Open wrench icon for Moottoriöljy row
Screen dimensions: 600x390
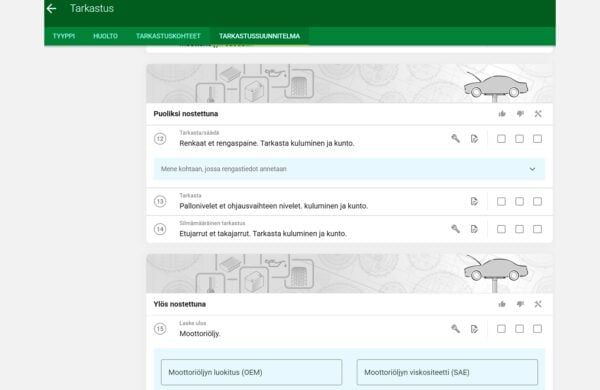455,329
